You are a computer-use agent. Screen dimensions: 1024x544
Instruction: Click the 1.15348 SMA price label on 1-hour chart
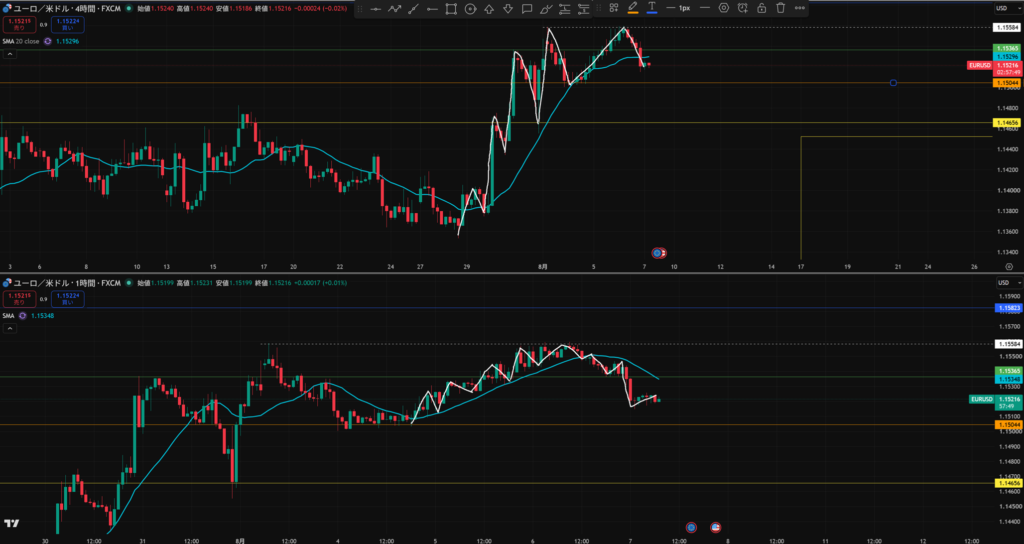pos(1008,379)
